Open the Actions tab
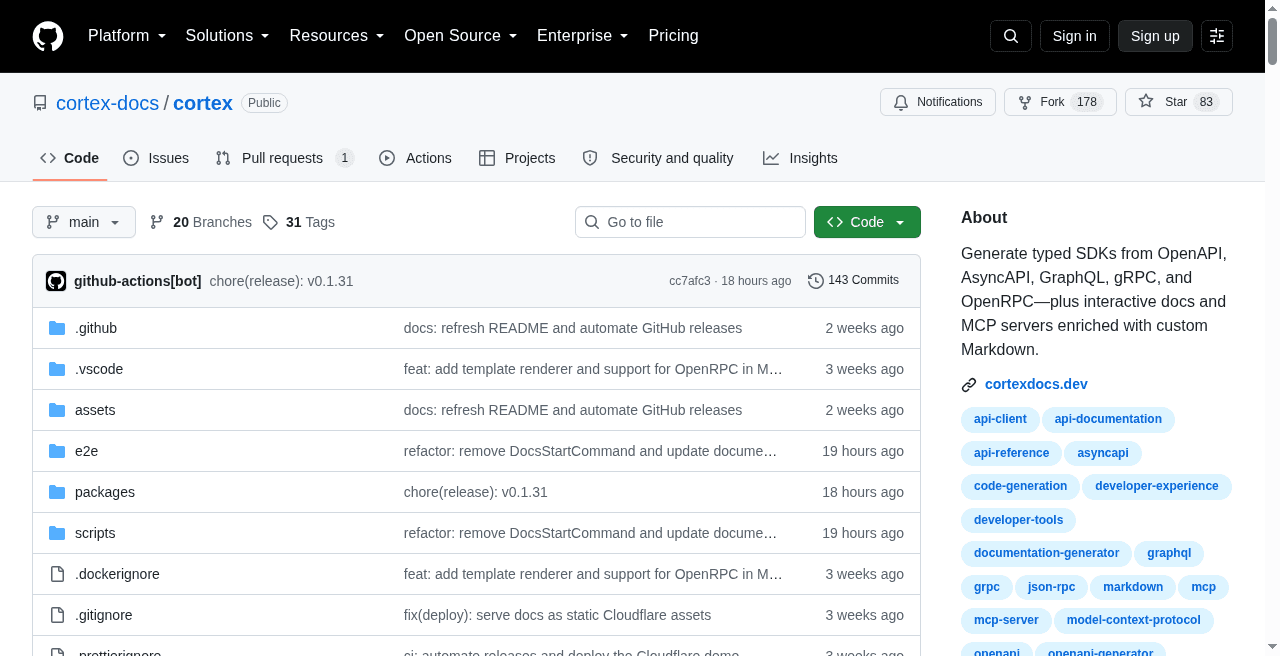This screenshot has height=656, width=1280. click(x=416, y=158)
